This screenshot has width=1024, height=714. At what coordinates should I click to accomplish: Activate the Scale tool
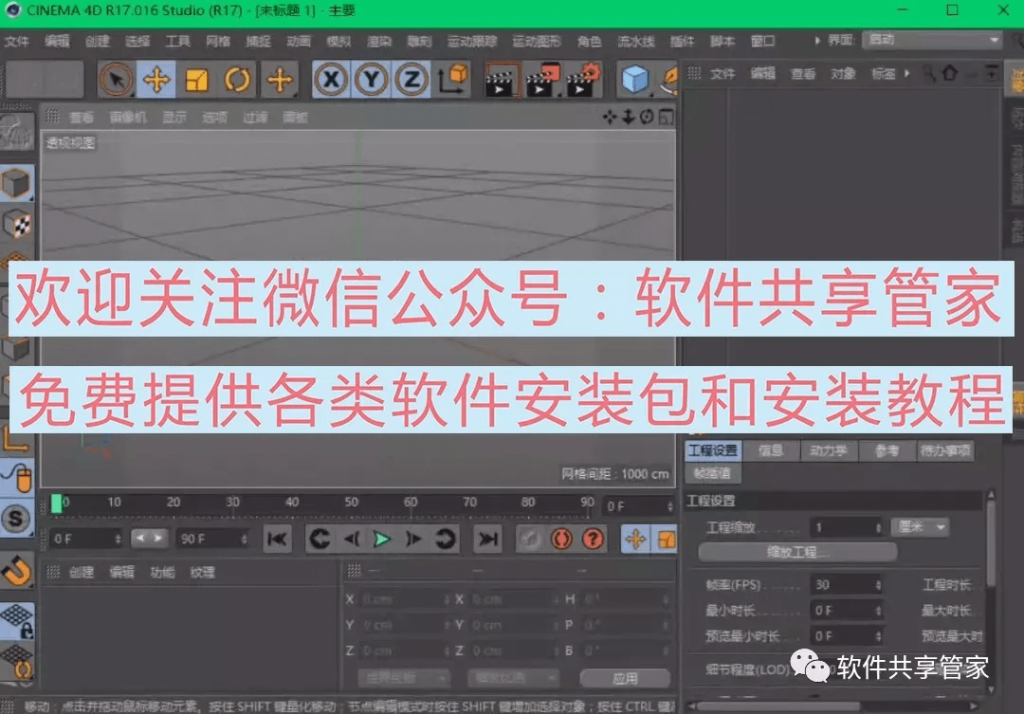click(x=196, y=80)
